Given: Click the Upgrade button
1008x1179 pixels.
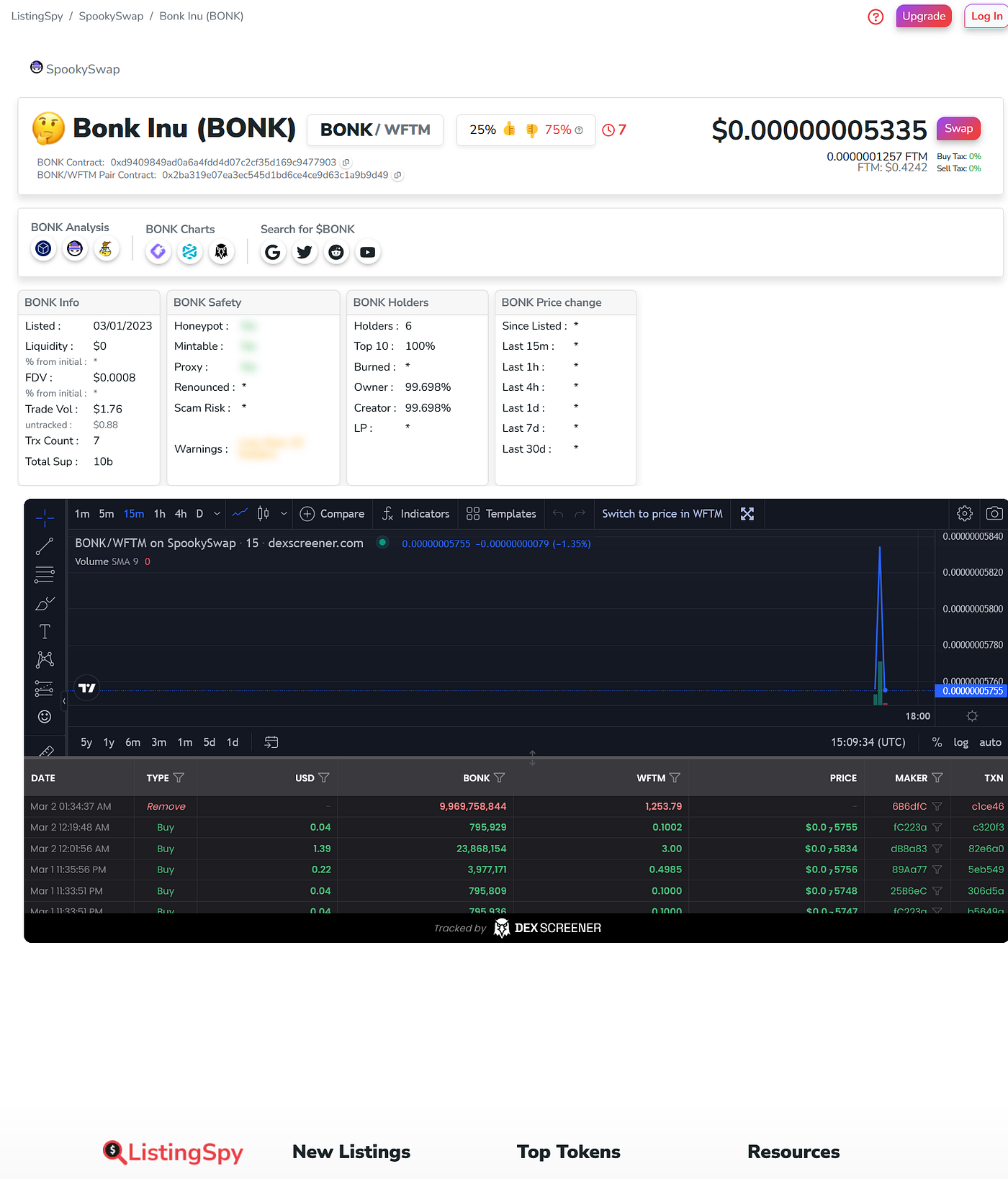Looking at the screenshot, I should [924, 17].
